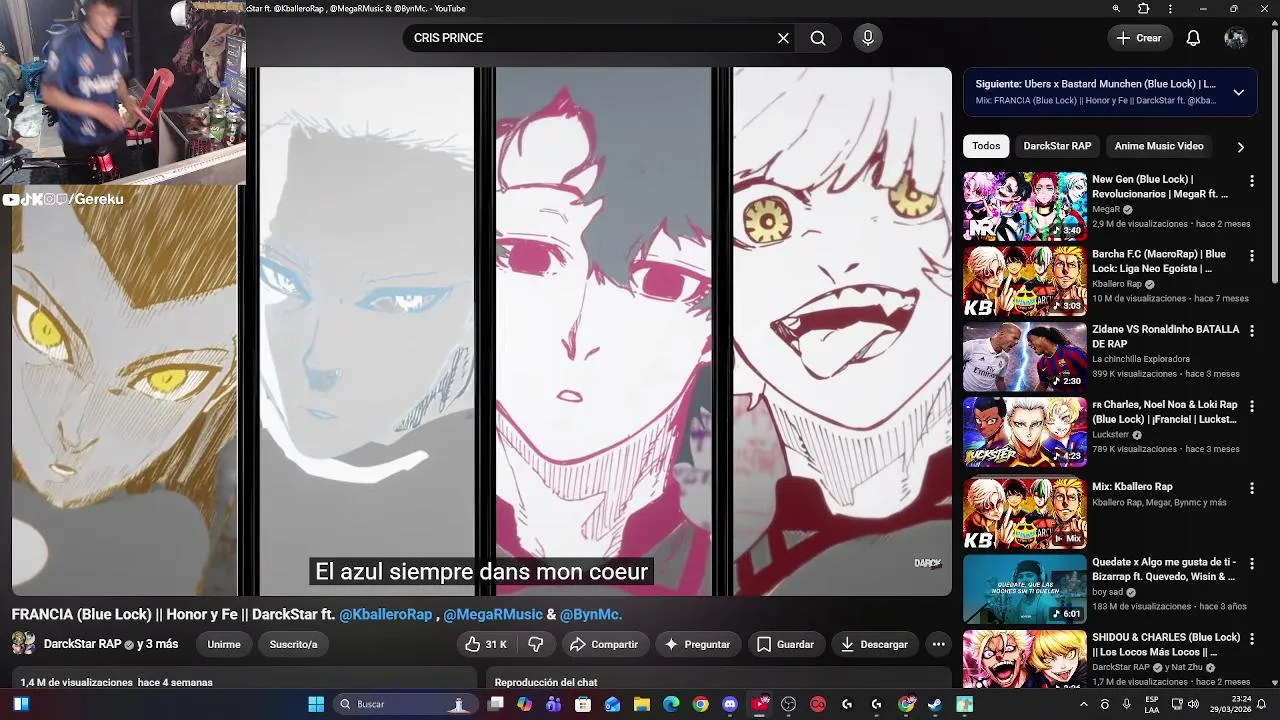Open @BynMc. mention link
The height and width of the screenshot is (720, 1280).
click(591, 614)
